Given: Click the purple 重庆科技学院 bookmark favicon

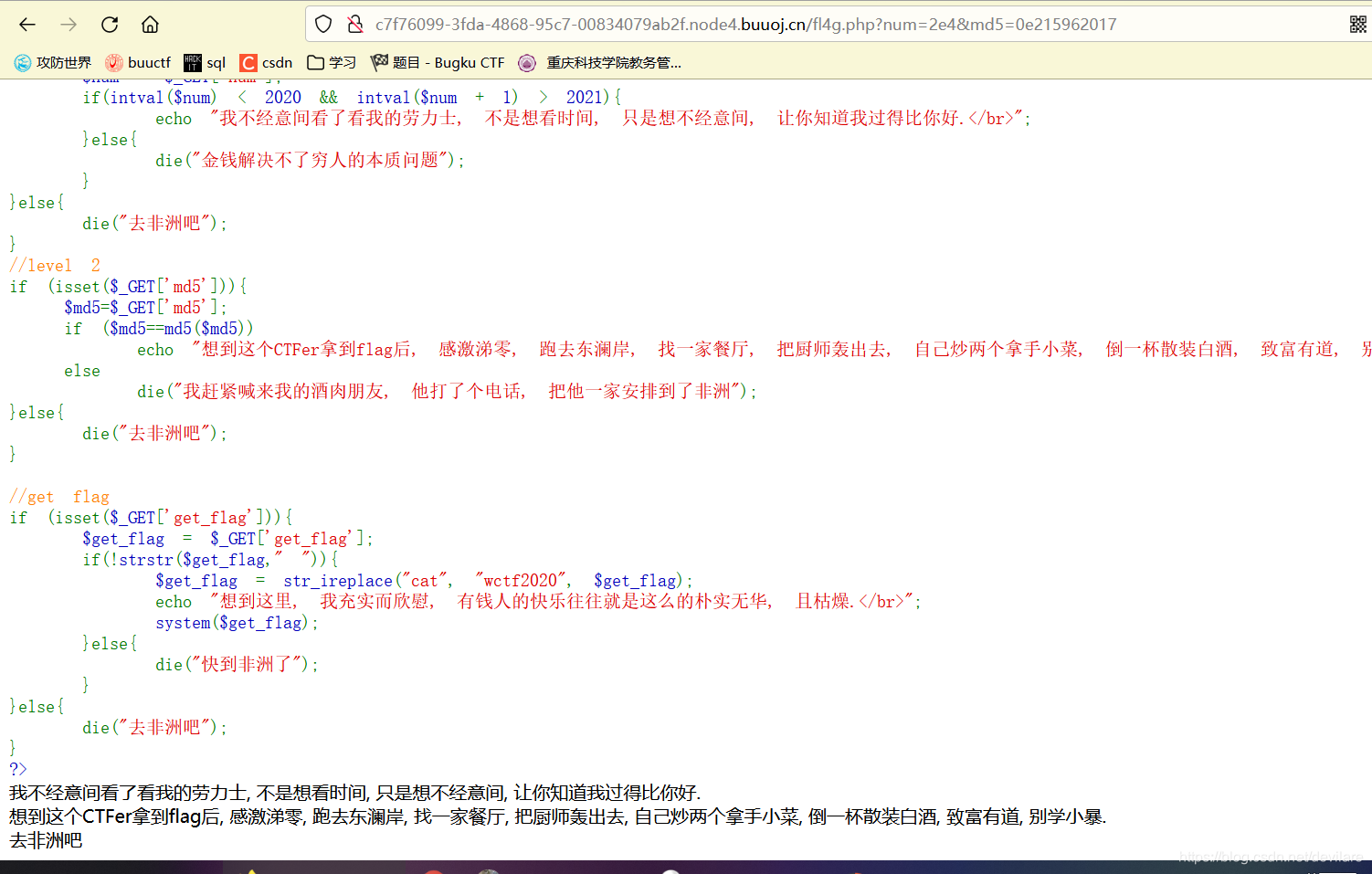Looking at the screenshot, I should pos(527,62).
